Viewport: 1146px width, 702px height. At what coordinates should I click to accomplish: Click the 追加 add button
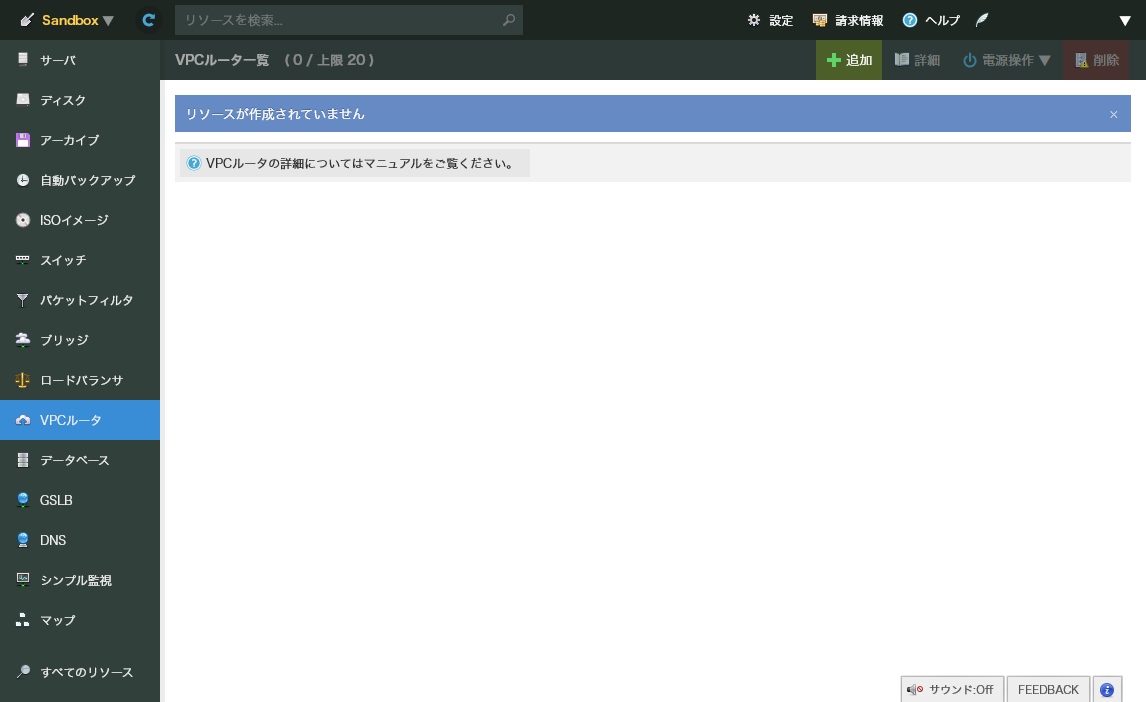pyautogui.click(x=848, y=59)
